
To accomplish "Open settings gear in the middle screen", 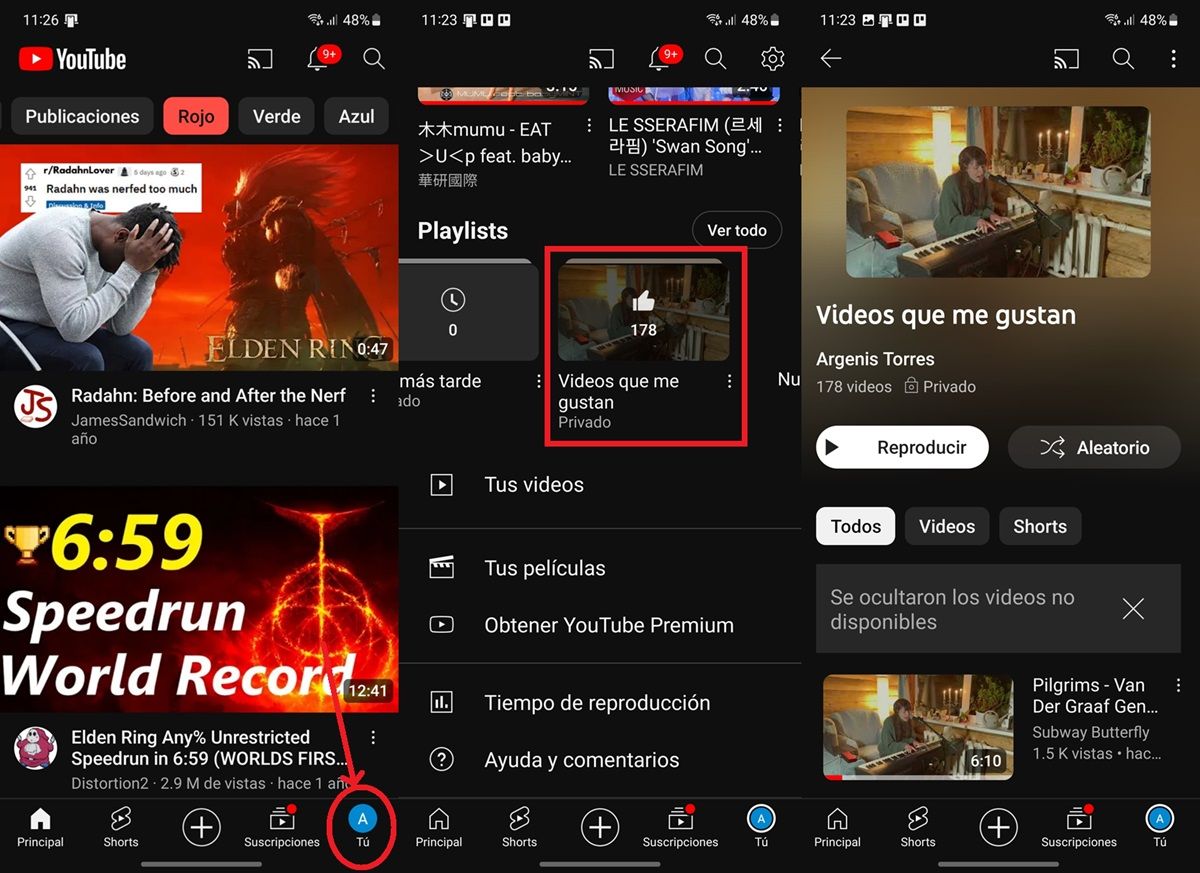I will coord(772,59).
